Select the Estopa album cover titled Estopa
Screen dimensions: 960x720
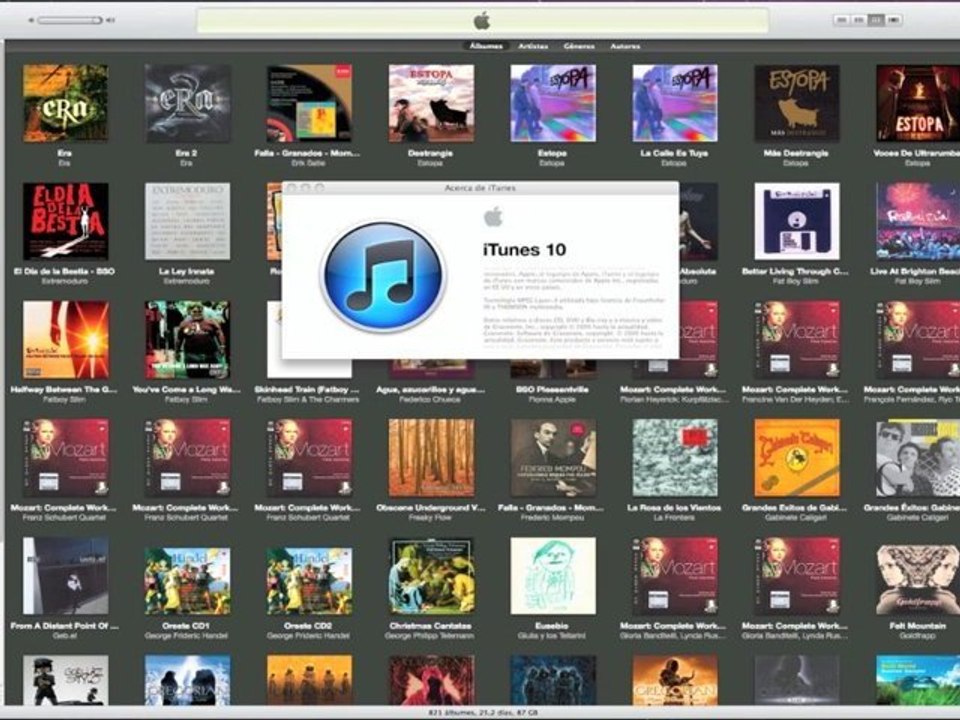click(553, 103)
